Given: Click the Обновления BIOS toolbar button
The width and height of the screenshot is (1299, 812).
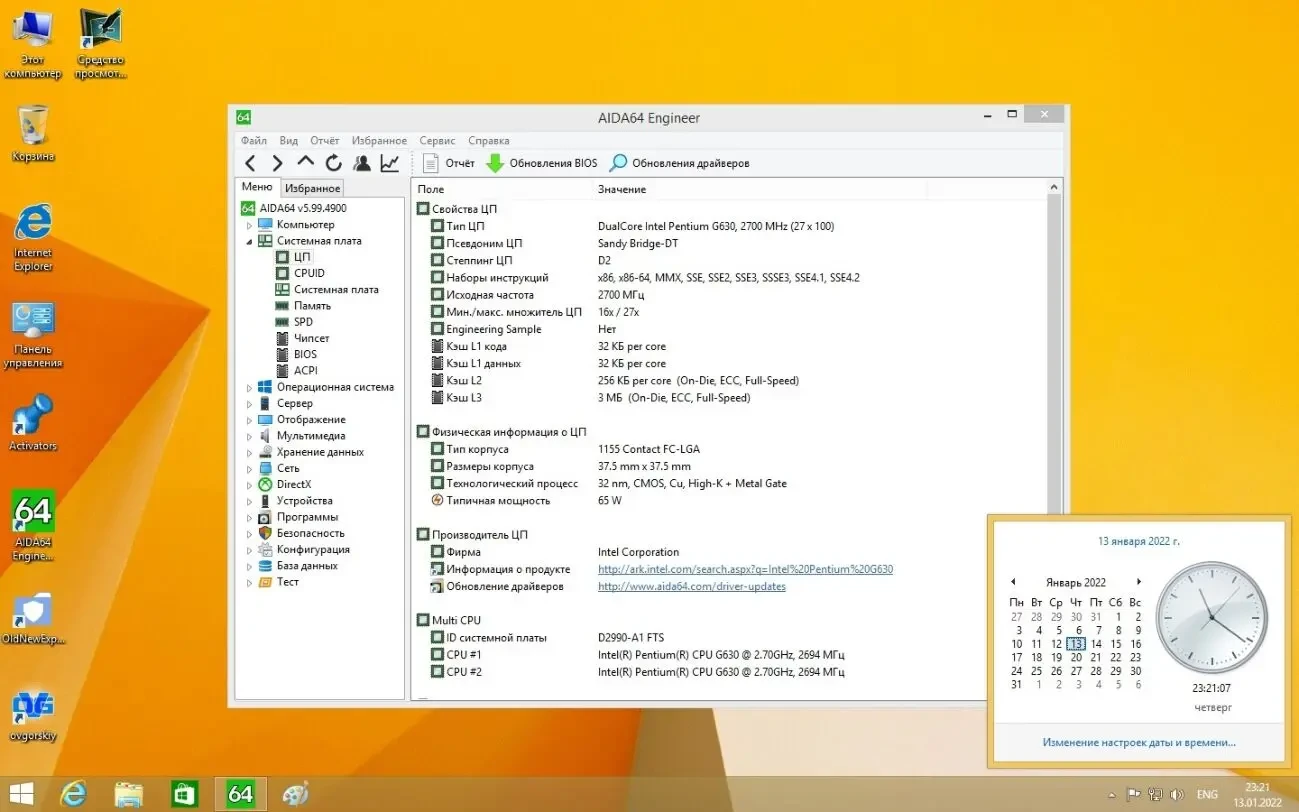Looking at the screenshot, I should click(551, 162).
